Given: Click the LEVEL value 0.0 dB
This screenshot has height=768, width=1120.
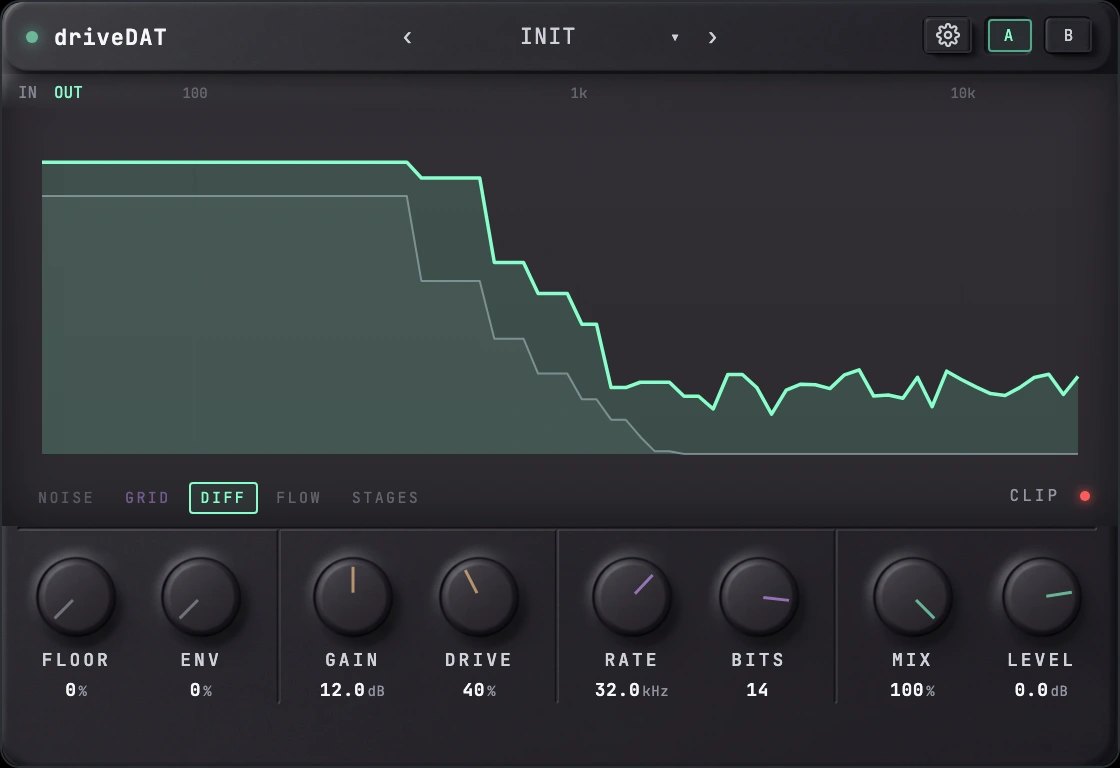Looking at the screenshot, I should 1041,690.
